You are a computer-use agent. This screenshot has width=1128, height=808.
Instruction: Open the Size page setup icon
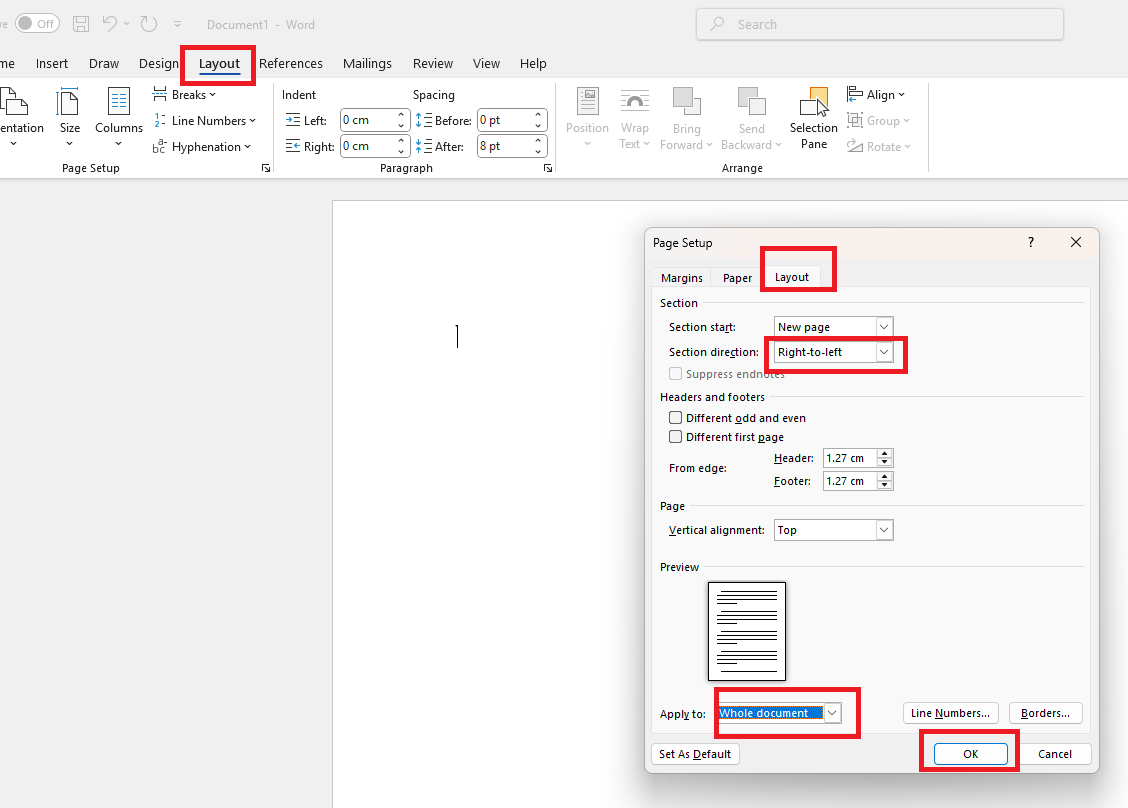click(69, 102)
